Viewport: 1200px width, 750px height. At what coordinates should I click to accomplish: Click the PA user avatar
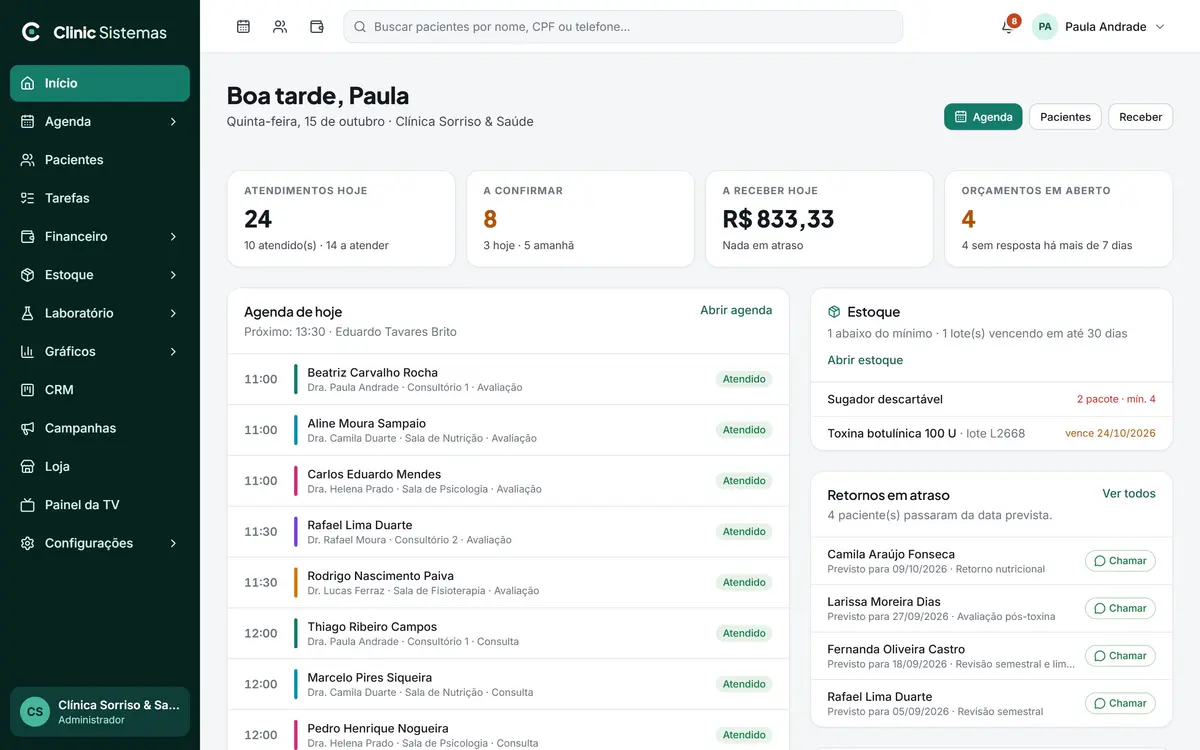[x=1045, y=27]
